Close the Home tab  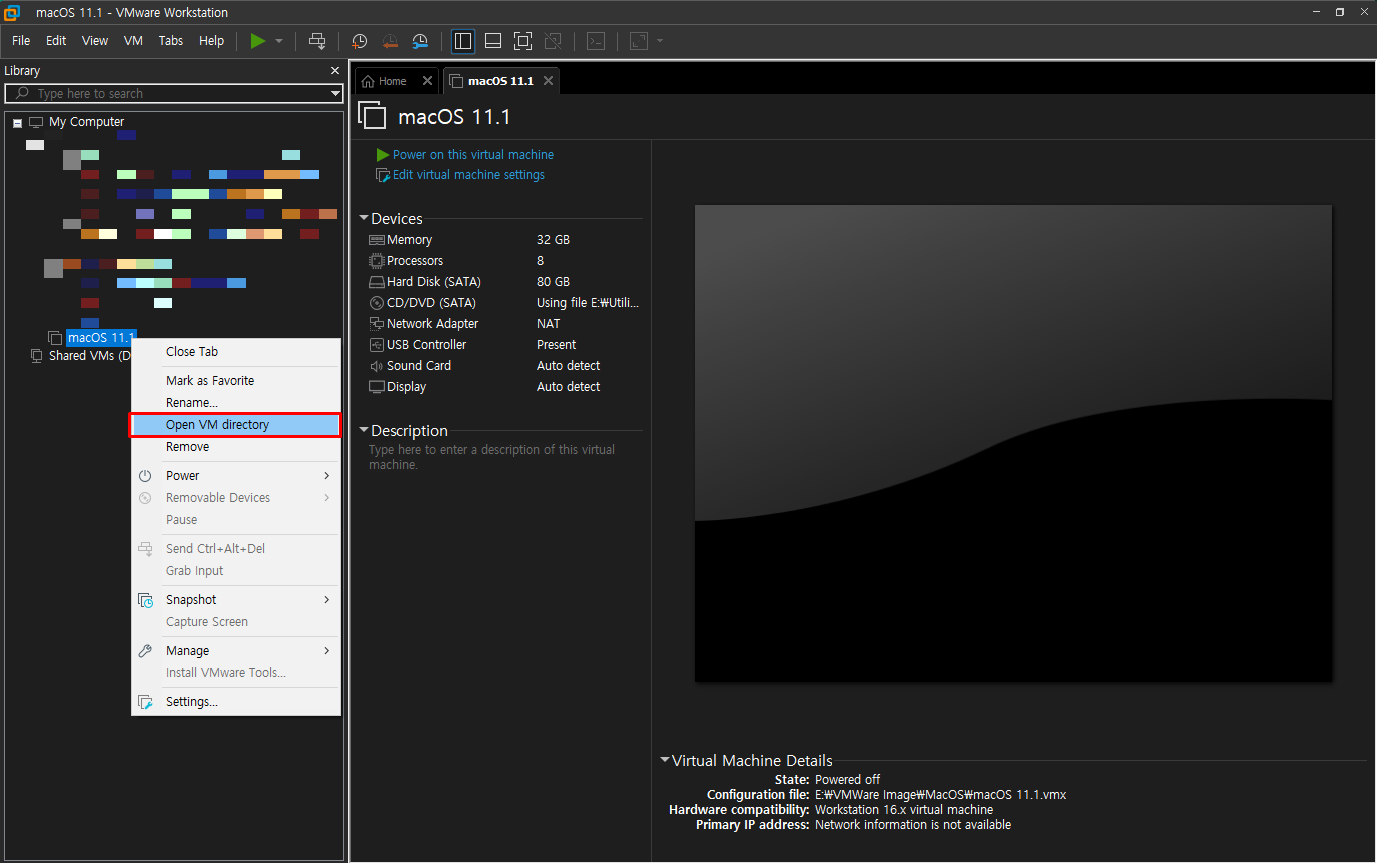[x=428, y=81]
